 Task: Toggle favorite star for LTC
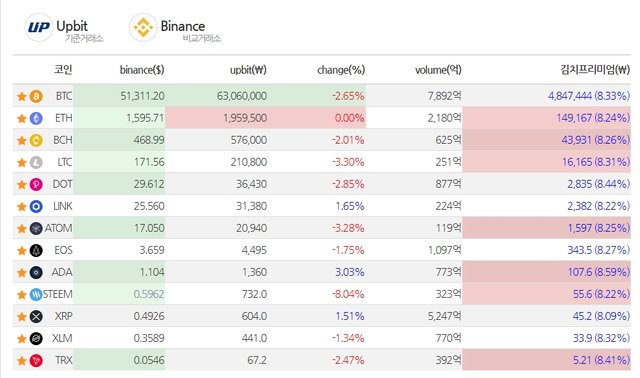(x=22, y=162)
